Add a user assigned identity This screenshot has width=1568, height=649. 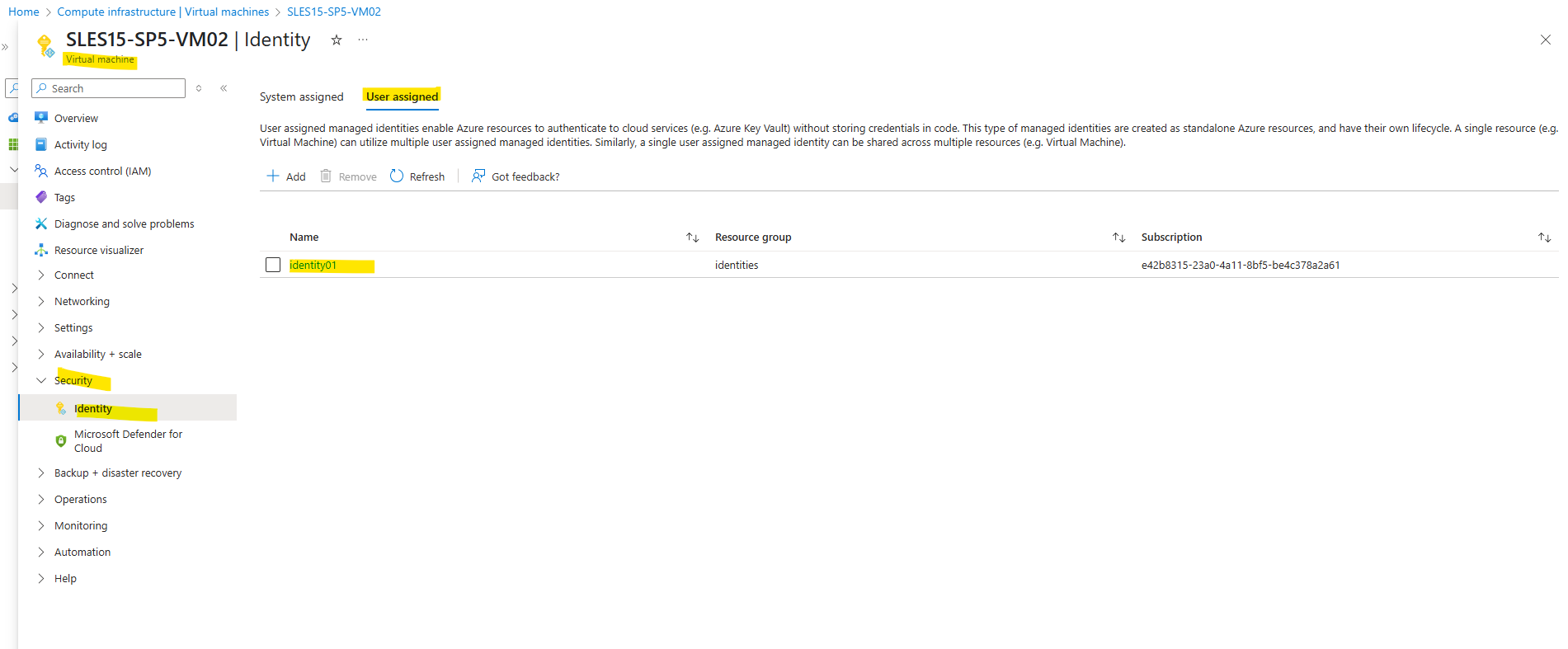[x=286, y=176]
